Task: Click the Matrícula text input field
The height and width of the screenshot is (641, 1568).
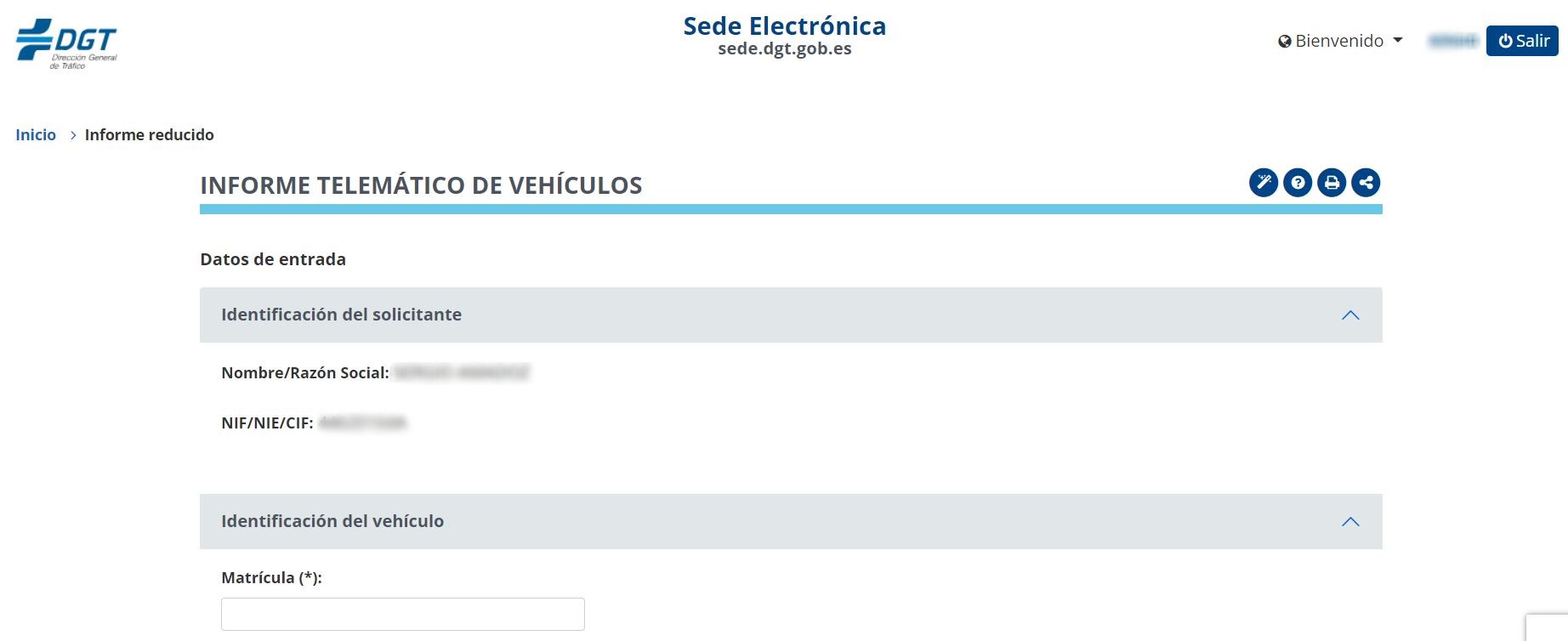Action: (x=402, y=614)
